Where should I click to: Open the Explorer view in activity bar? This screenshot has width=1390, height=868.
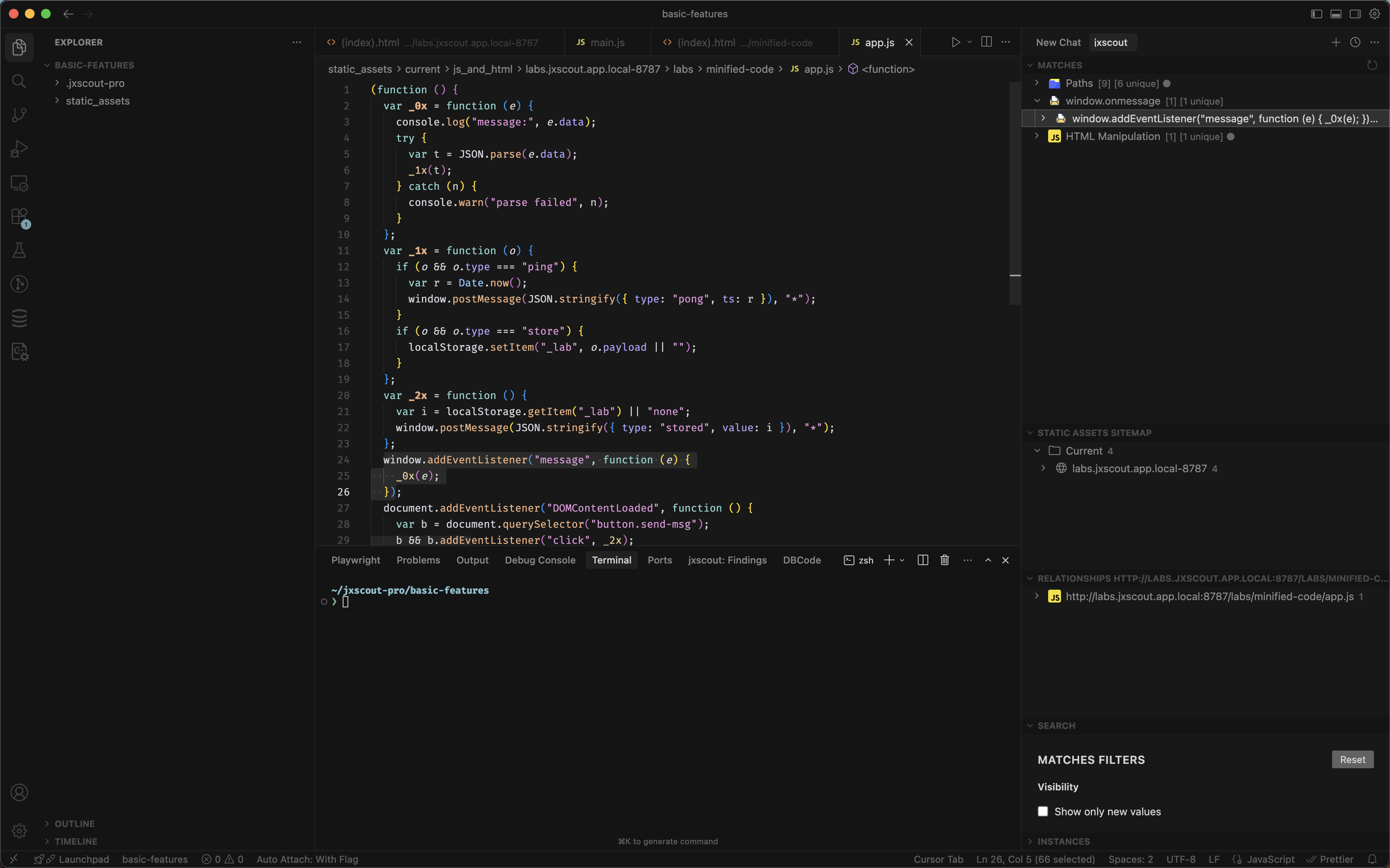tap(19, 47)
